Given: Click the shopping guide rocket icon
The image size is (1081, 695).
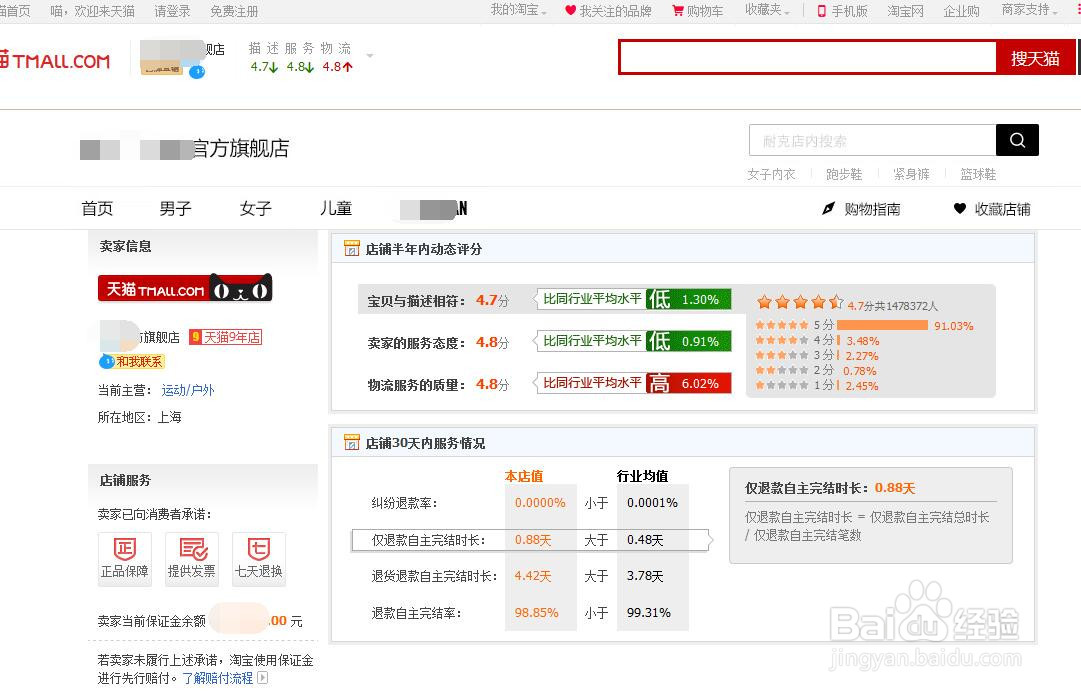Looking at the screenshot, I should click(x=829, y=208).
